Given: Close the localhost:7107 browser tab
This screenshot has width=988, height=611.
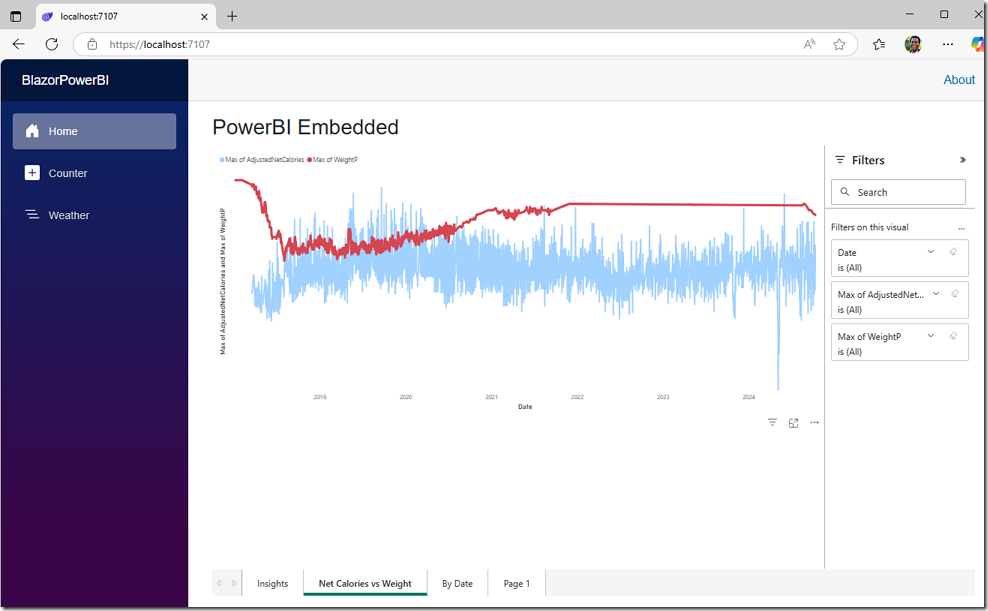Looking at the screenshot, I should (x=204, y=16).
